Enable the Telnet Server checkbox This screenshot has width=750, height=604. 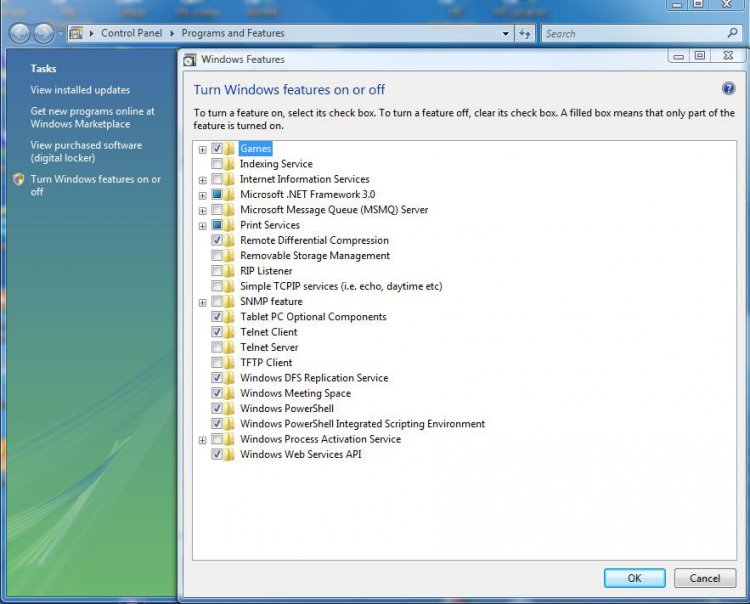pos(217,347)
